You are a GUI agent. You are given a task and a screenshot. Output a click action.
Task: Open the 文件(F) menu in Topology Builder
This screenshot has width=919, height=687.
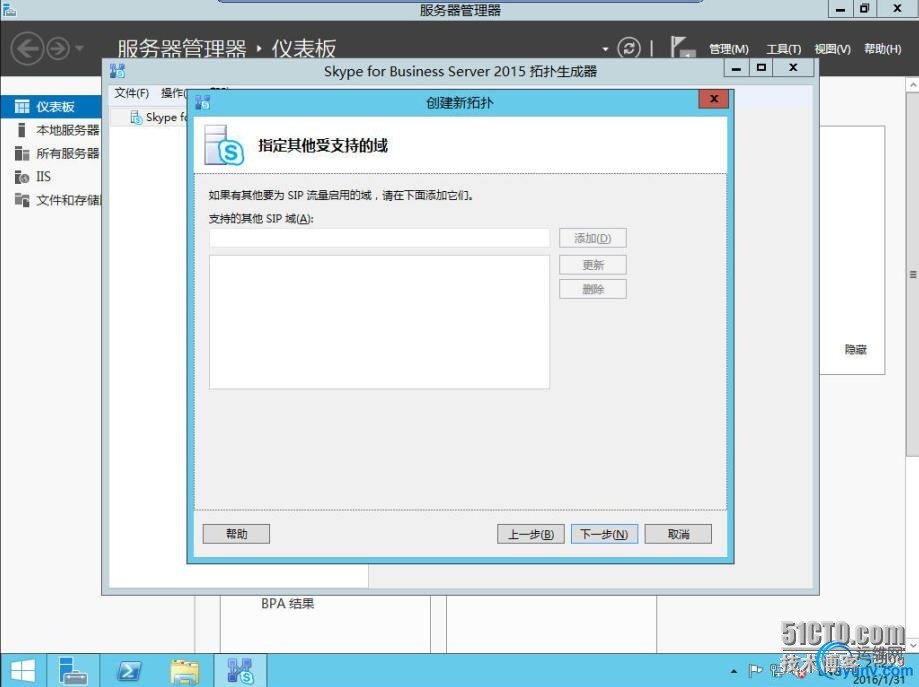click(x=131, y=93)
